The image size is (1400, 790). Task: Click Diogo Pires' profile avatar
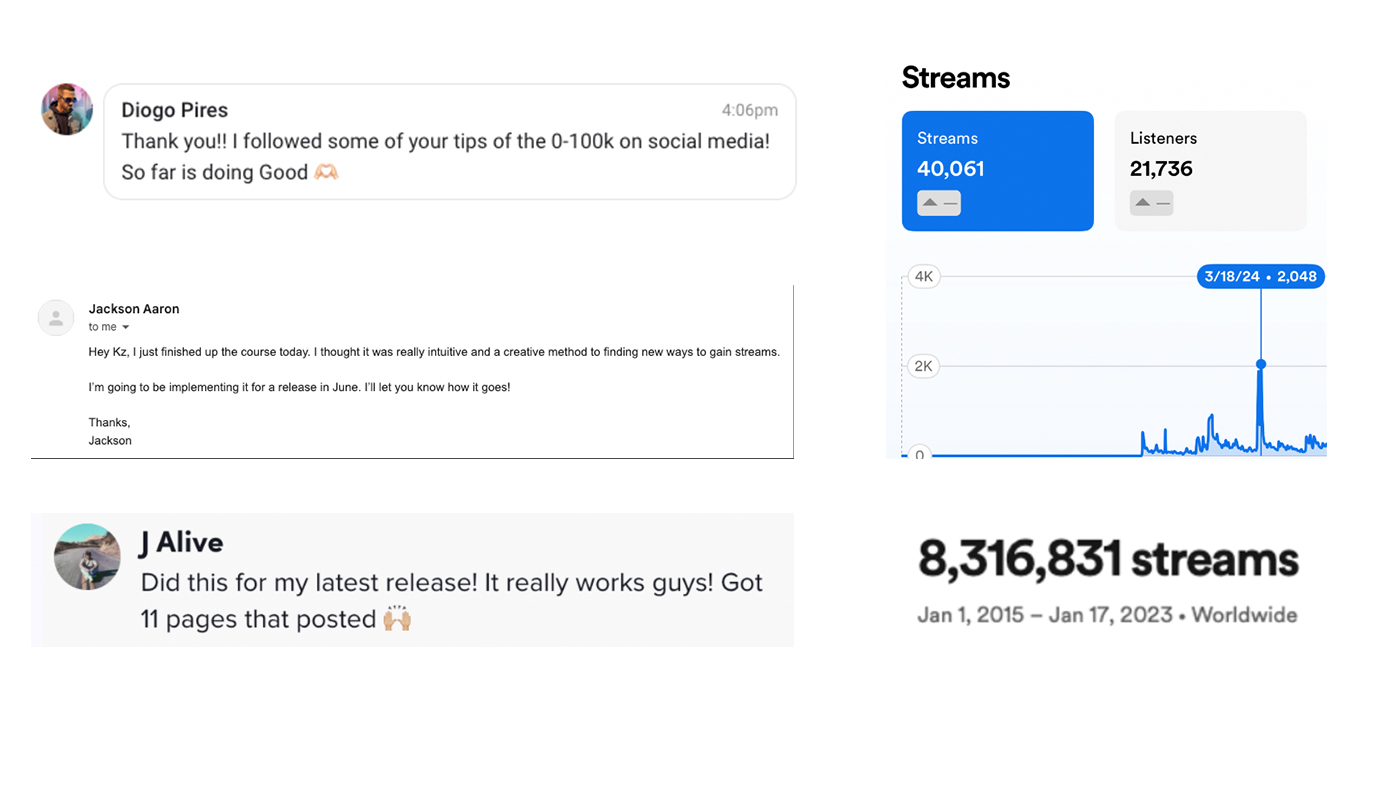(x=67, y=109)
